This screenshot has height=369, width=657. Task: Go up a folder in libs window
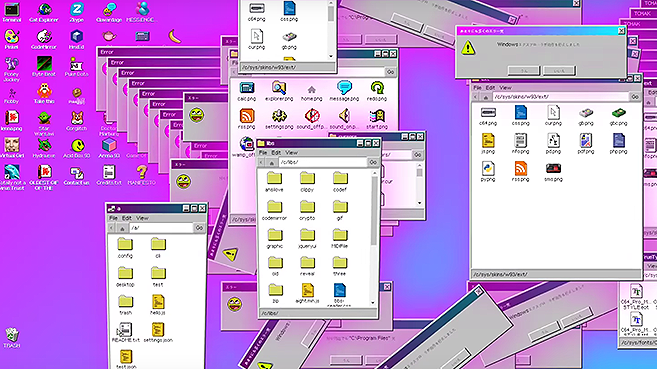272,162
